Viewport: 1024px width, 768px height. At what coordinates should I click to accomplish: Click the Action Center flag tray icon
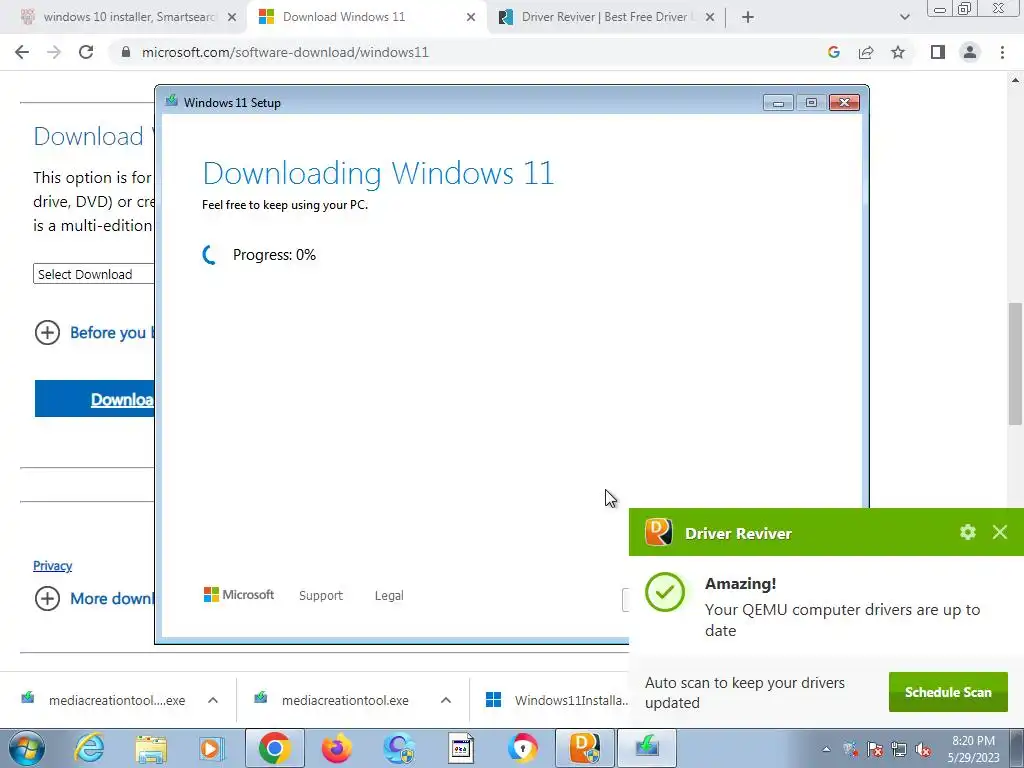click(x=875, y=750)
